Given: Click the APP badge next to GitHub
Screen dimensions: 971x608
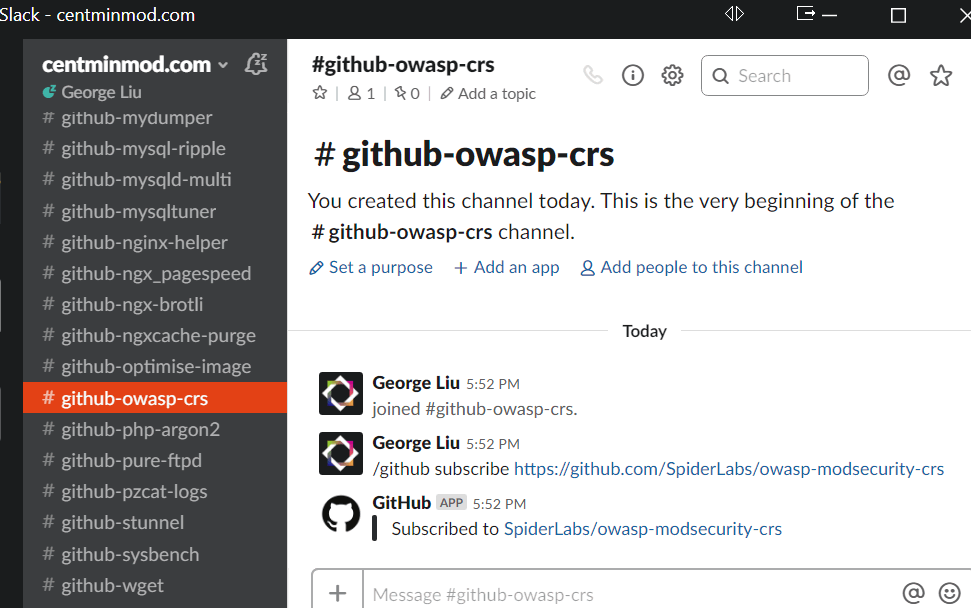Looking at the screenshot, I should [x=451, y=503].
